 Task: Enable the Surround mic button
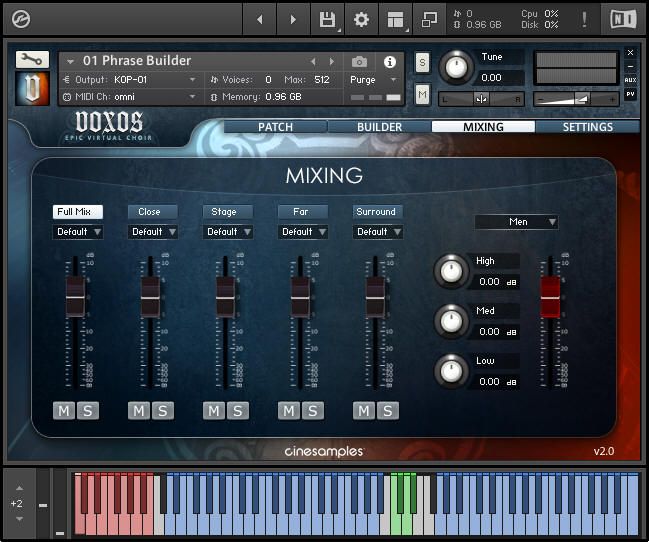(x=377, y=212)
